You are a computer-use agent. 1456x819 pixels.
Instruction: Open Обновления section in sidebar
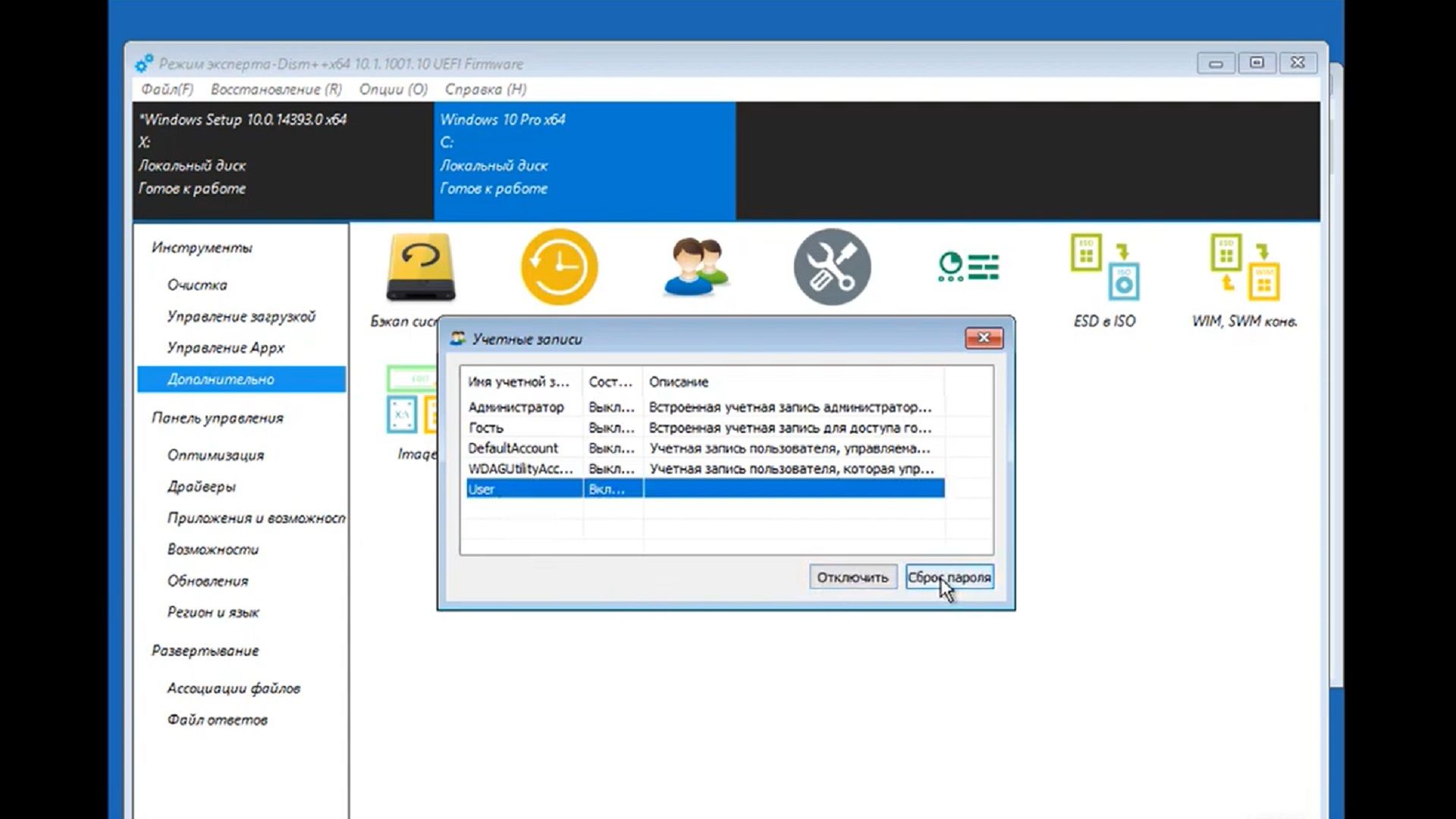(x=208, y=581)
